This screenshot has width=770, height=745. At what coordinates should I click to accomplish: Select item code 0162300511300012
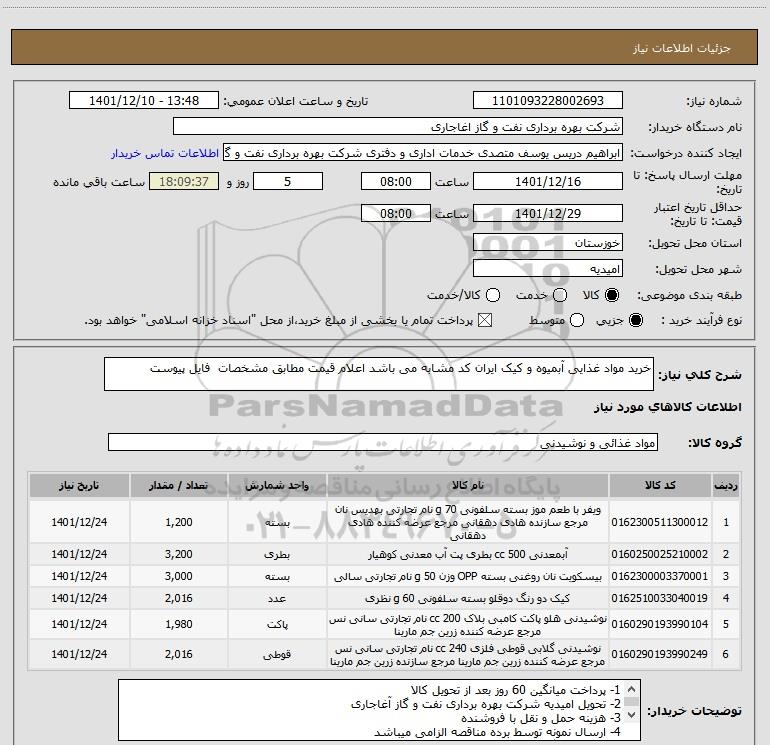coord(660,523)
